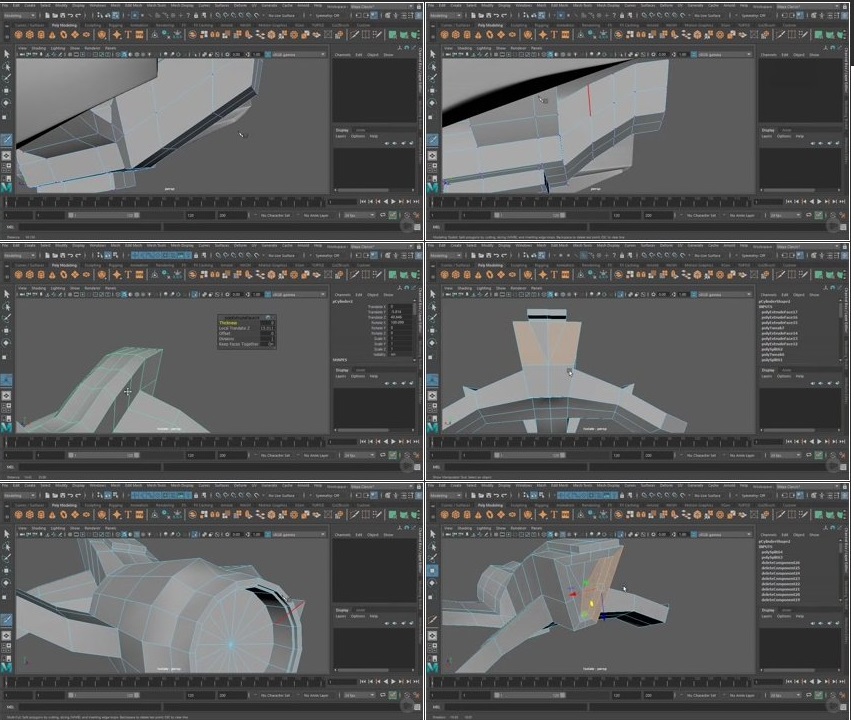Select 'deleteComponent26' in bottom-right channel box
This screenshot has height=720, width=854.
(780, 563)
